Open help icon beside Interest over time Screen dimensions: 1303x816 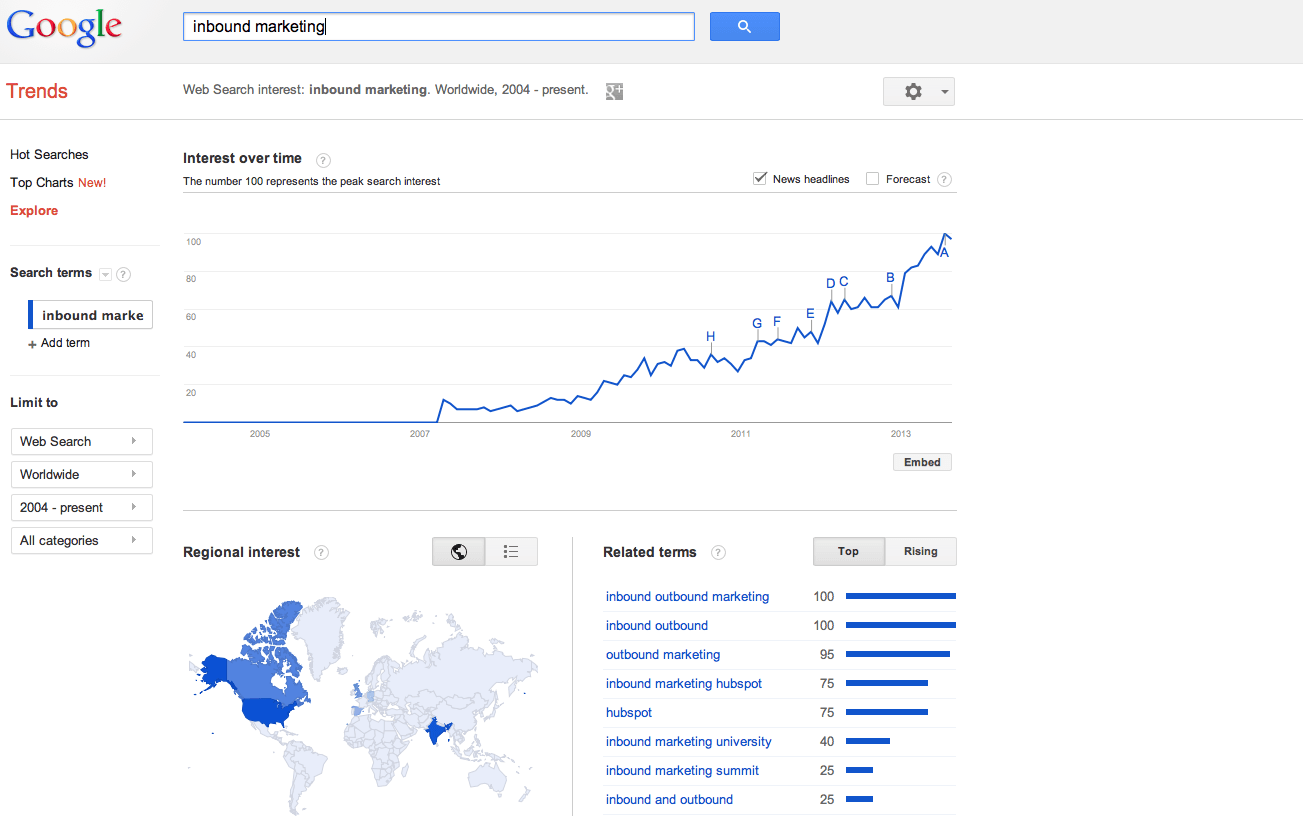[x=323, y=159]
